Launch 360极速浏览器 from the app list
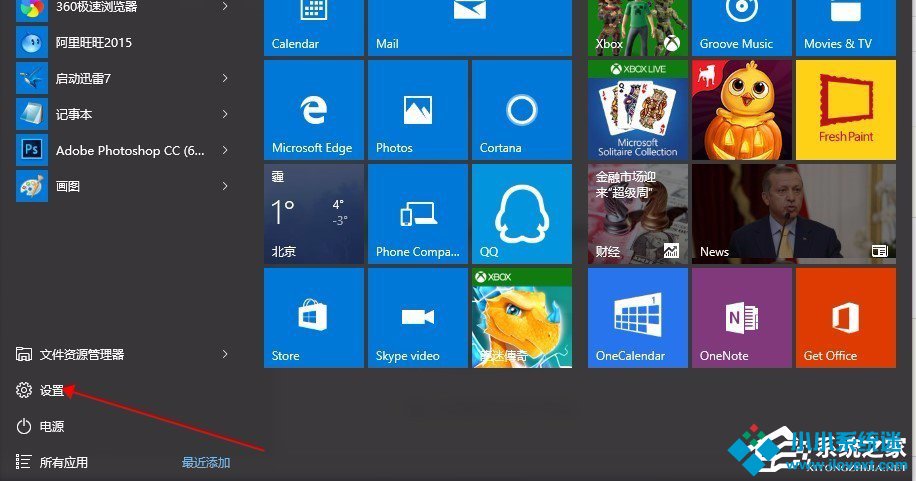This screenshot has width=916, height=481. (123, 8)
